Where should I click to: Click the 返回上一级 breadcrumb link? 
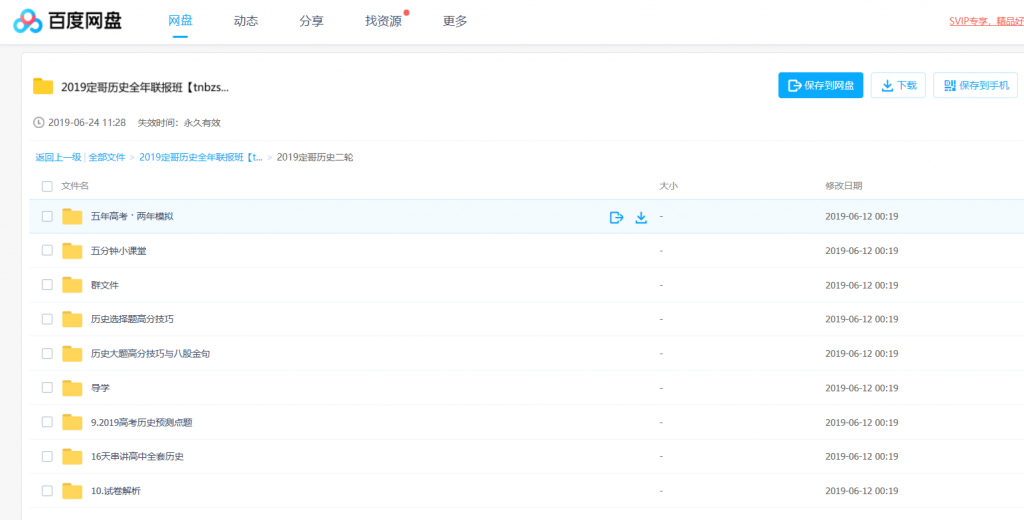click(x=58, y=157)
